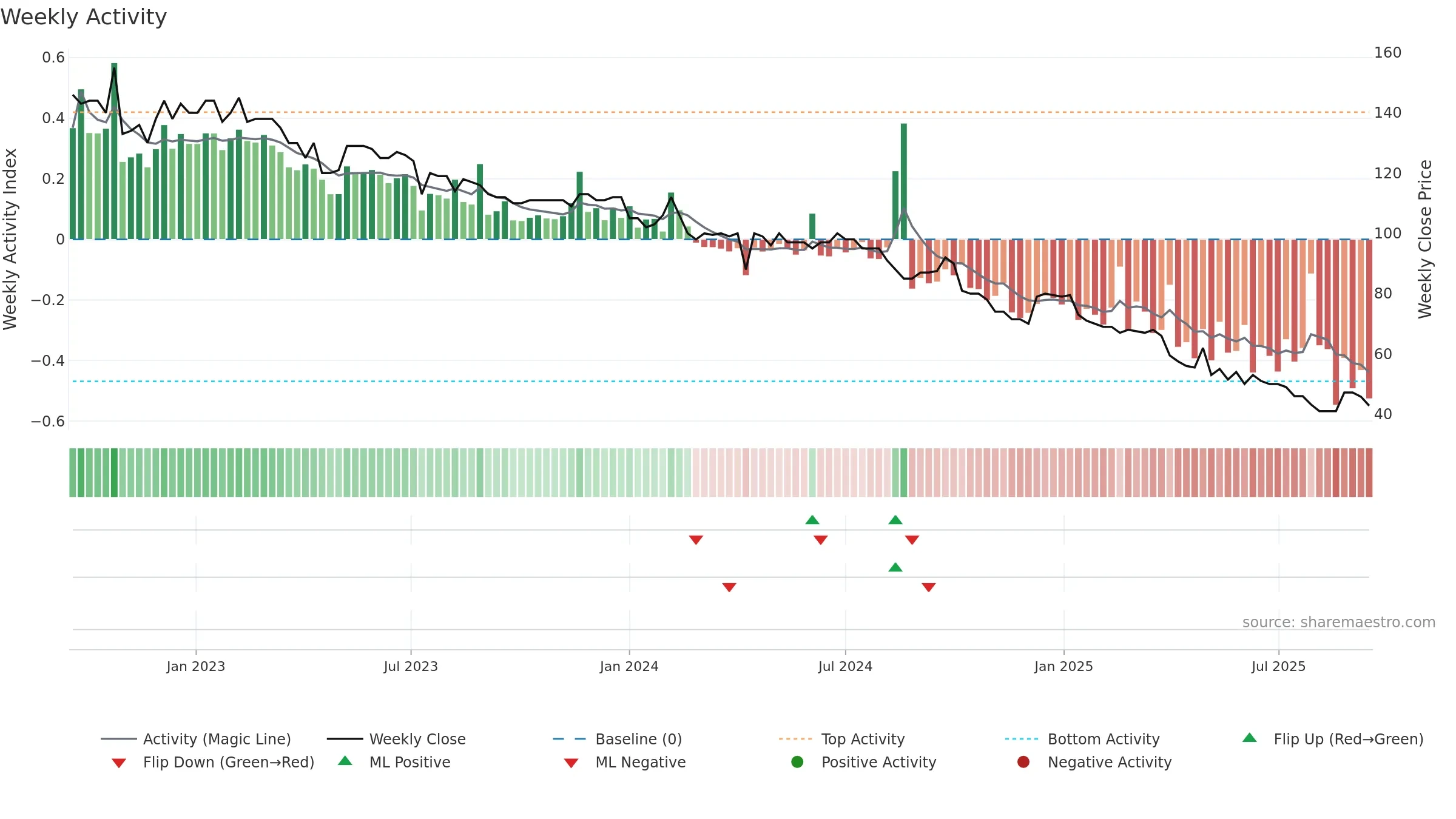Click the tallest green activity bar near 0.6
Viewport: 1456px width, 819px height.
tap(114, 151)
